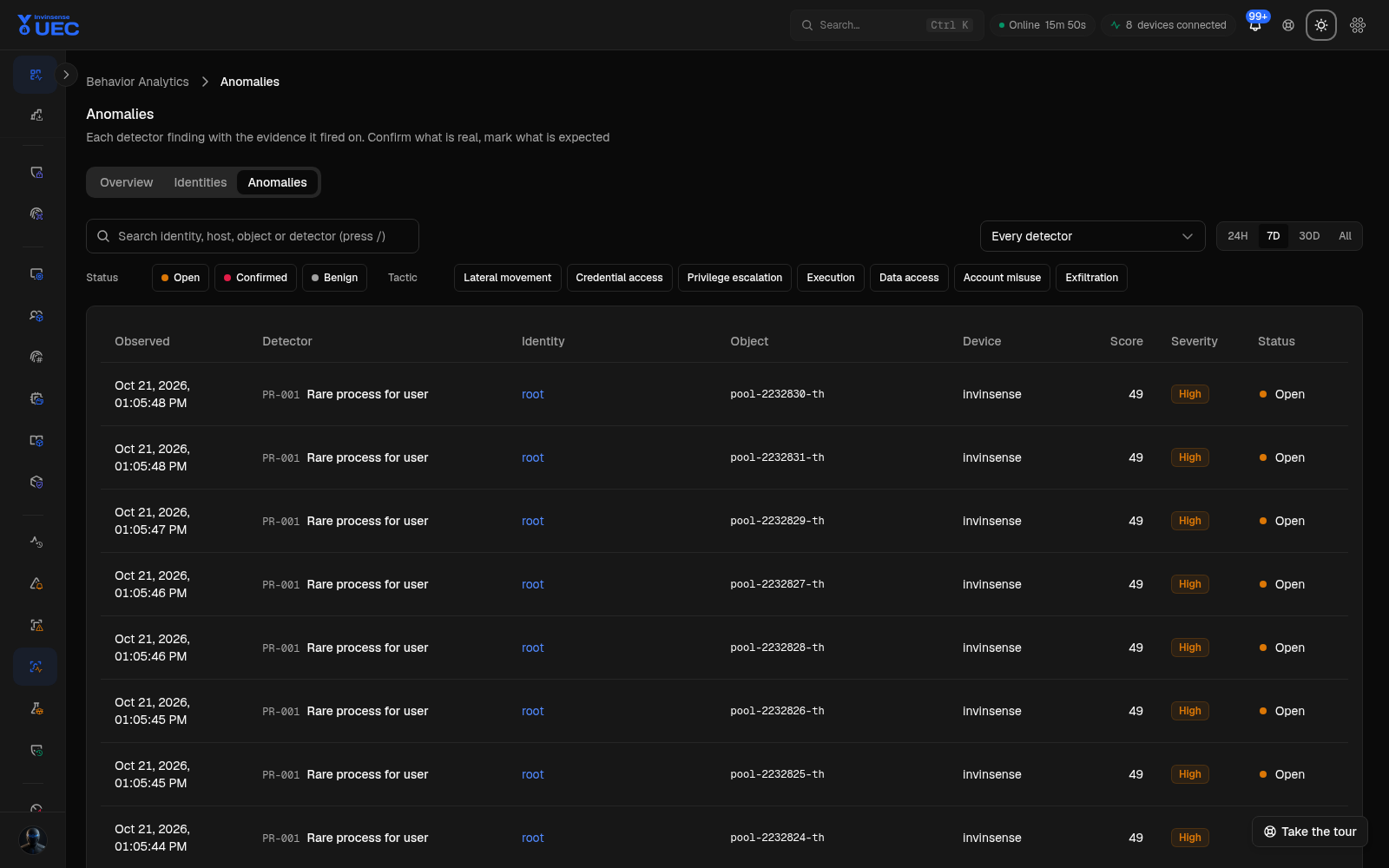Filter by Privilege escalation tactic
1389x868 pixels.
coord(734,278)
